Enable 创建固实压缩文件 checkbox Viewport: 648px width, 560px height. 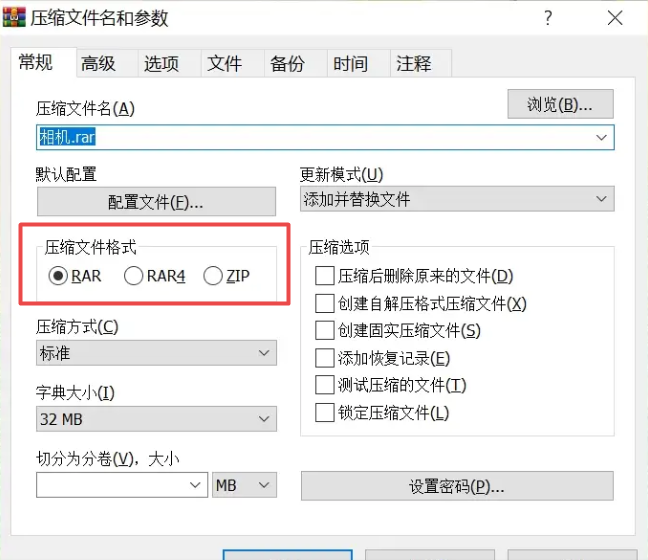pos(324,330)
